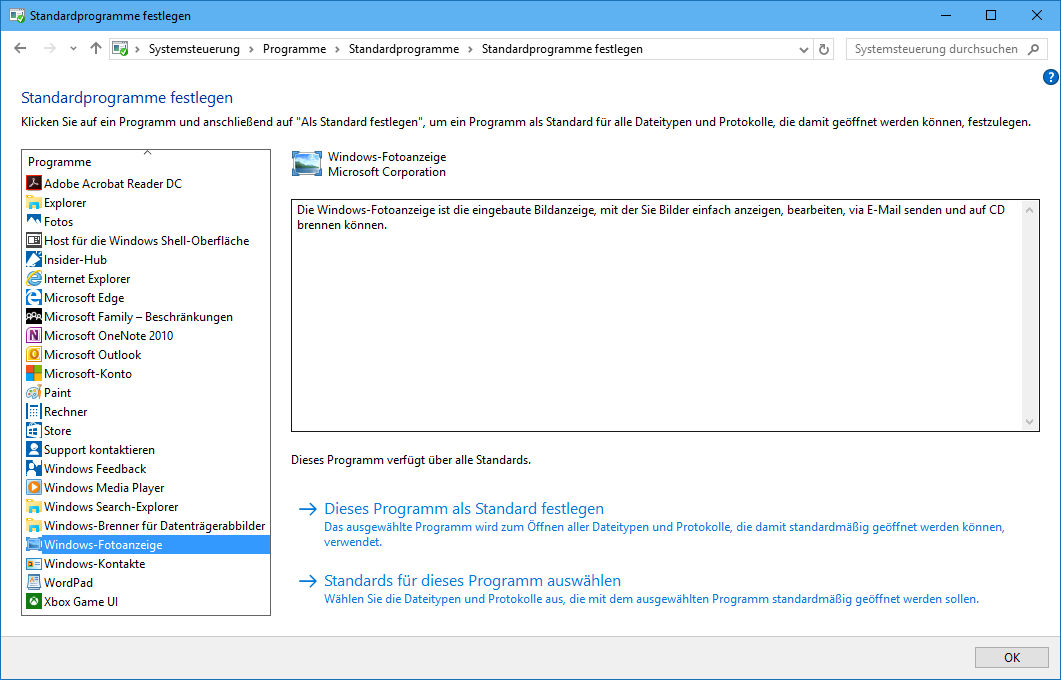This screenshot has height=680, width=1061.
Task: Click the Rechner calculator icon
Action: [34, 411]
